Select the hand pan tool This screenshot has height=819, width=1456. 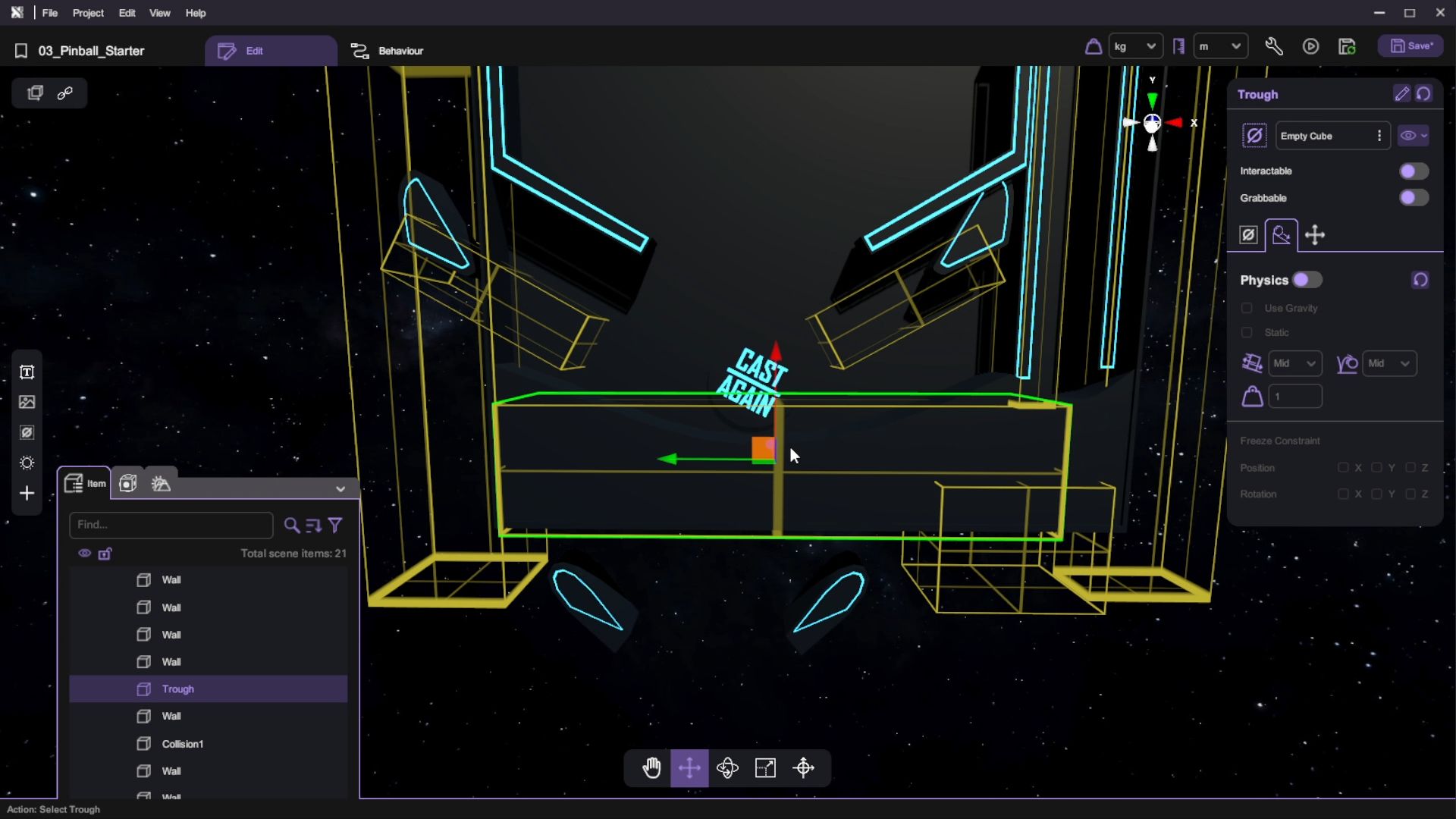click(x=651, y=768)
